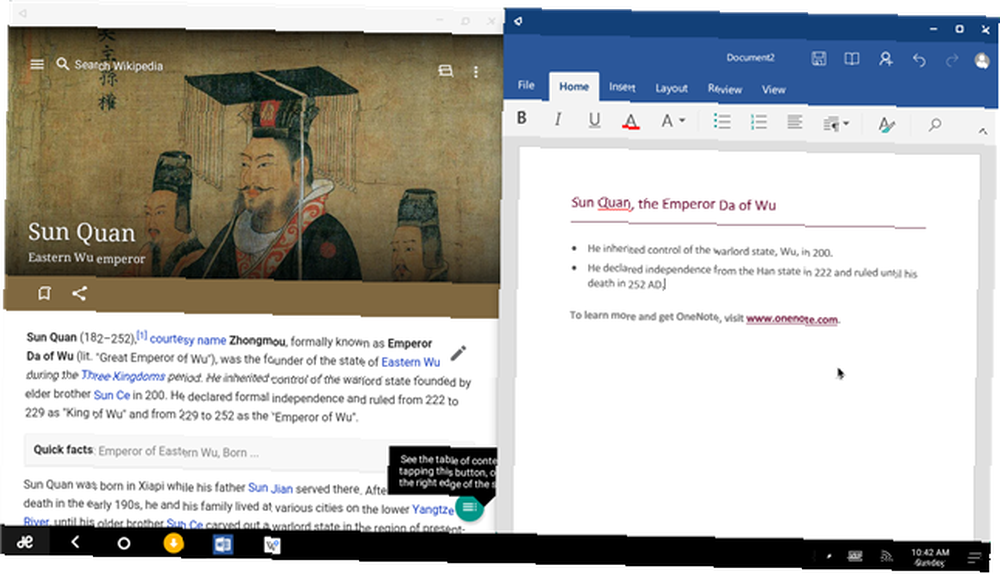Click the document heading 'Sun Quan, the Emperor Da of Wu'
Viewport: 1000px width, 574px height.
[673, 204]
